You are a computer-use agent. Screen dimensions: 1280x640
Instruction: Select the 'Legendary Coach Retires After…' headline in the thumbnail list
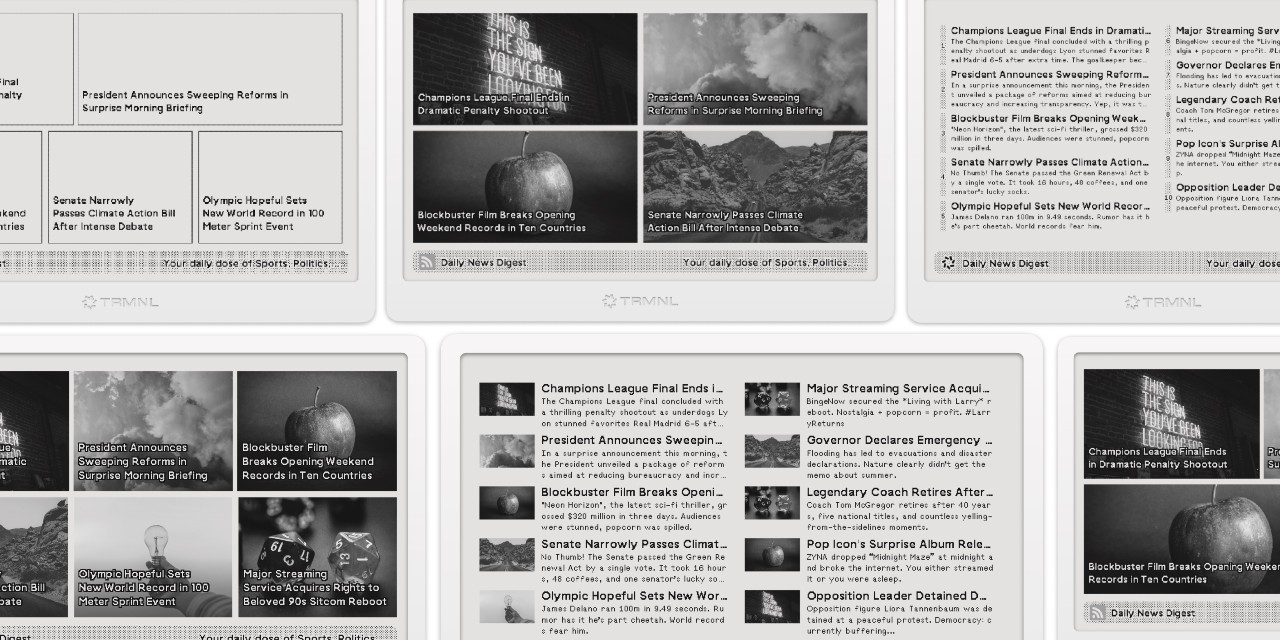[x=900, y=492]
